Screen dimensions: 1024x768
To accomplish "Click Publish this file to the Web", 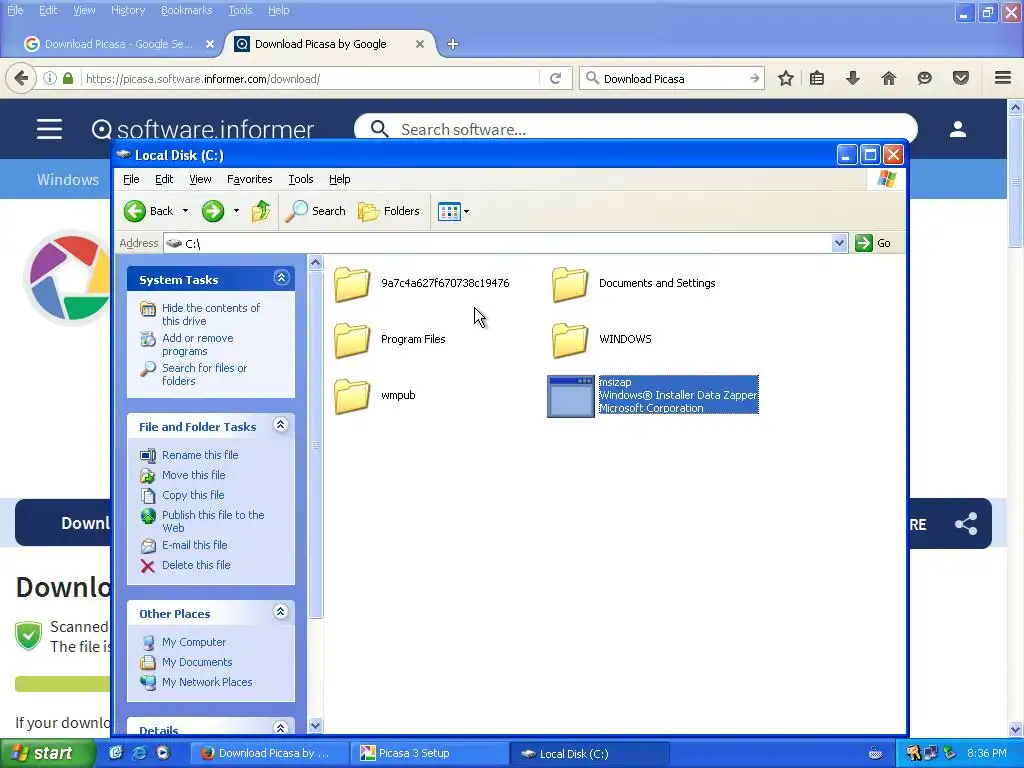I will (213, 521).
